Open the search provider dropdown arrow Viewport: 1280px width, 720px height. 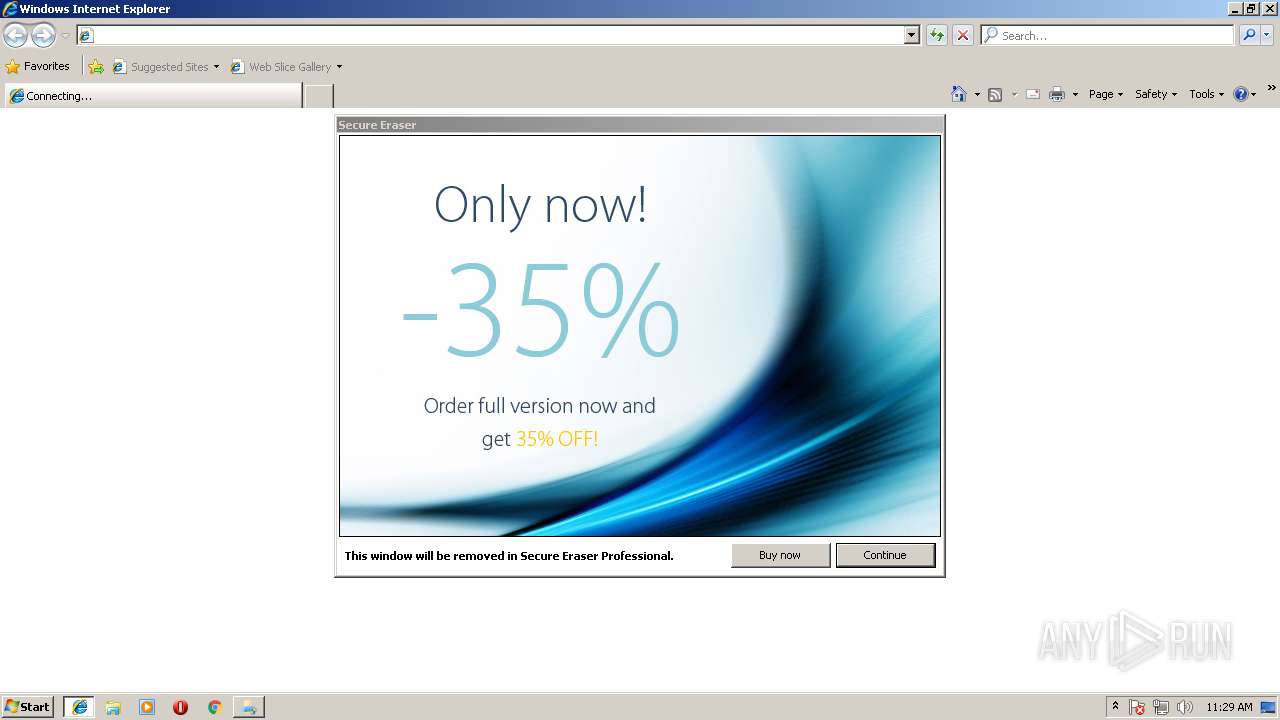click(1267, 35)
